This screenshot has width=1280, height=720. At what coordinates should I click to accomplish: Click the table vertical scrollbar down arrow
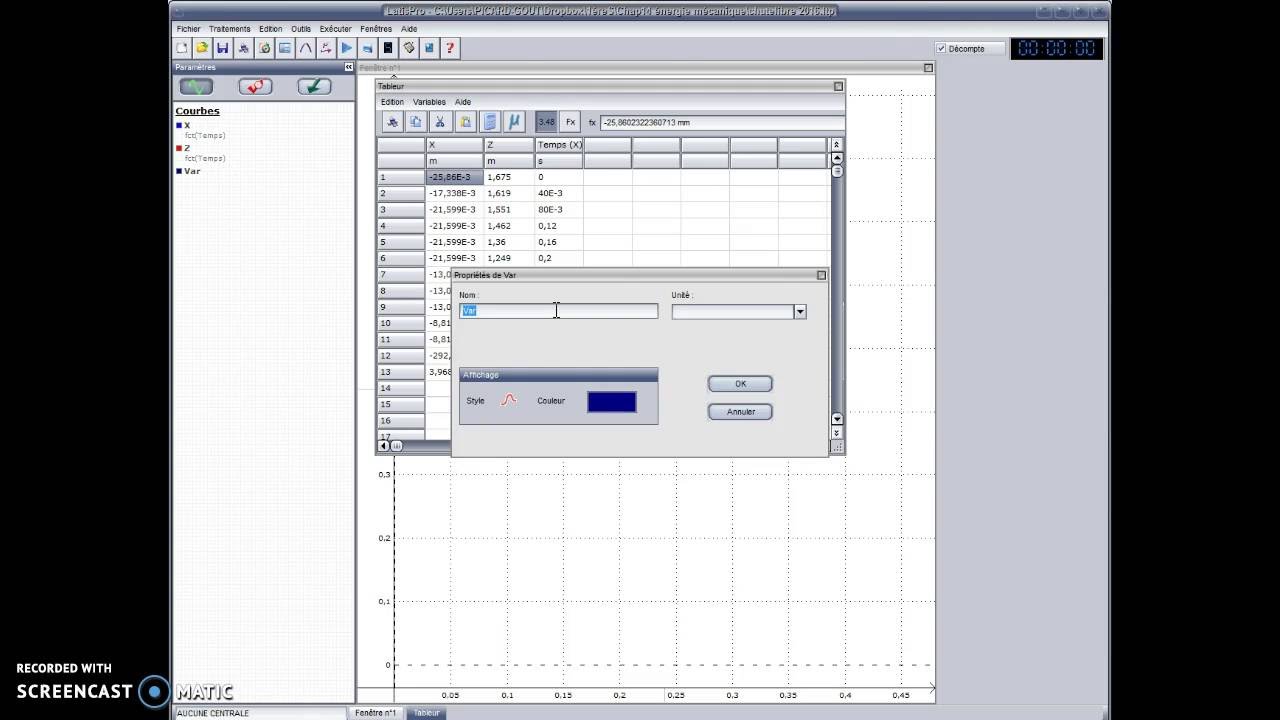tap(837, 419)
